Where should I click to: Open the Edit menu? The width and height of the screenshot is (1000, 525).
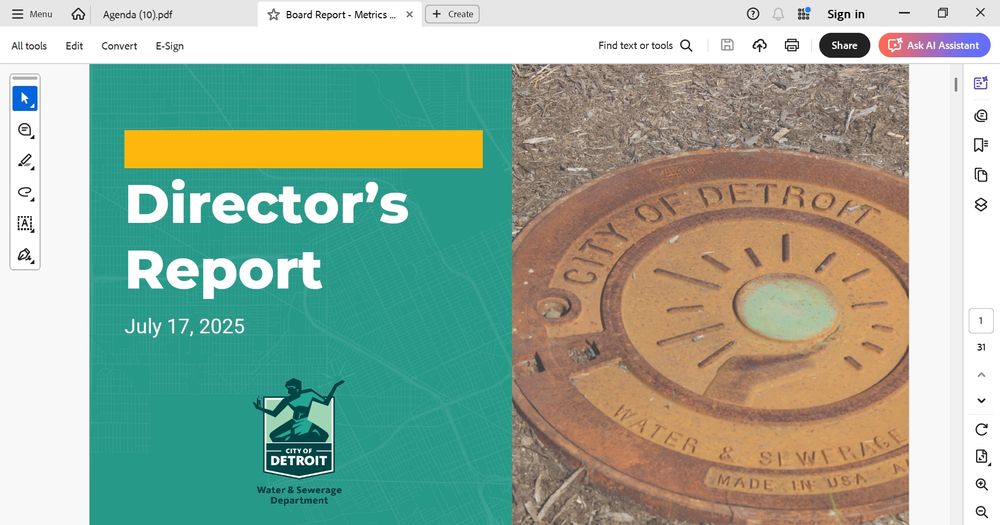coord(74,46)
